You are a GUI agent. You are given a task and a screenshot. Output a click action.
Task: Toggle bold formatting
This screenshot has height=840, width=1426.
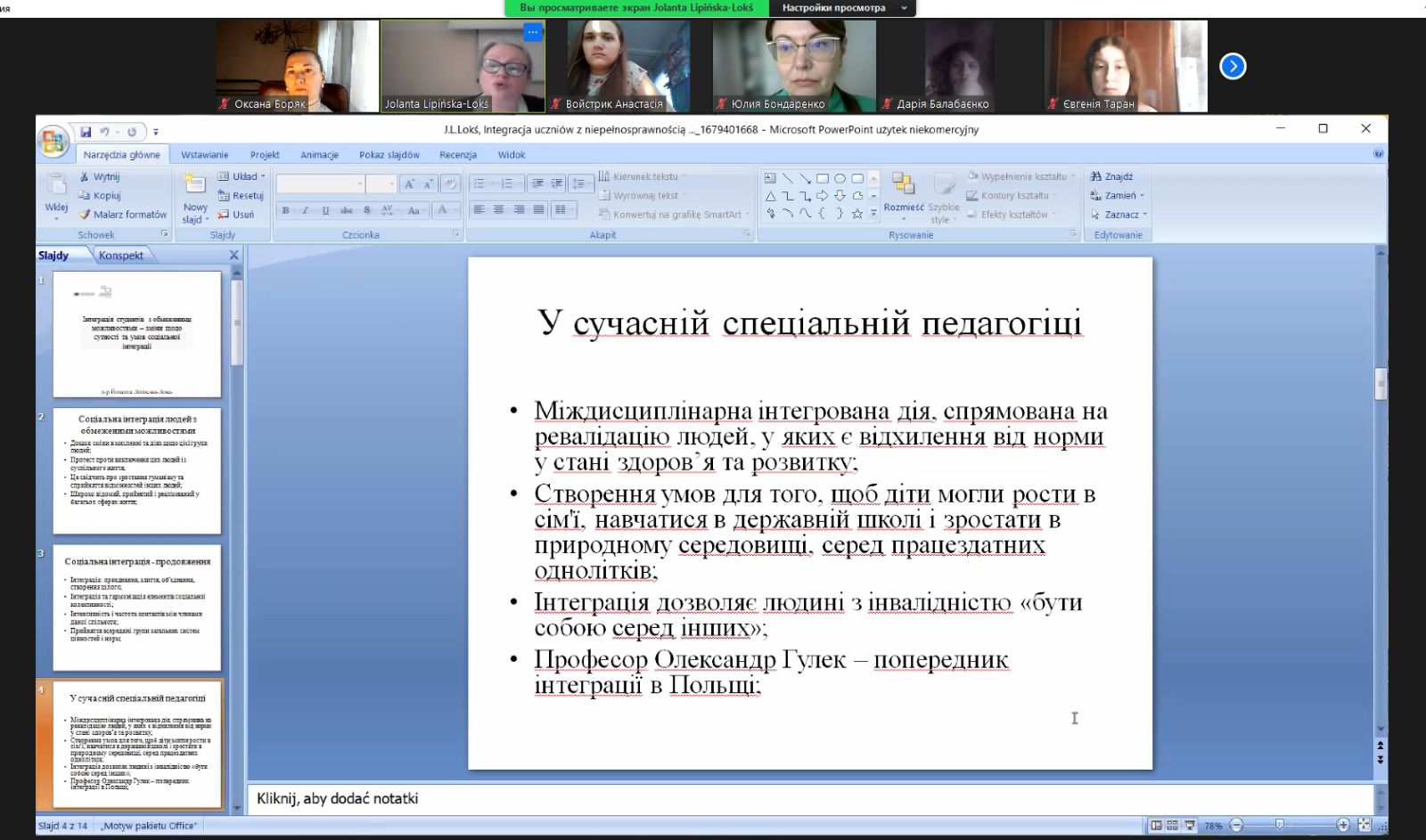(x=286, y=210)
